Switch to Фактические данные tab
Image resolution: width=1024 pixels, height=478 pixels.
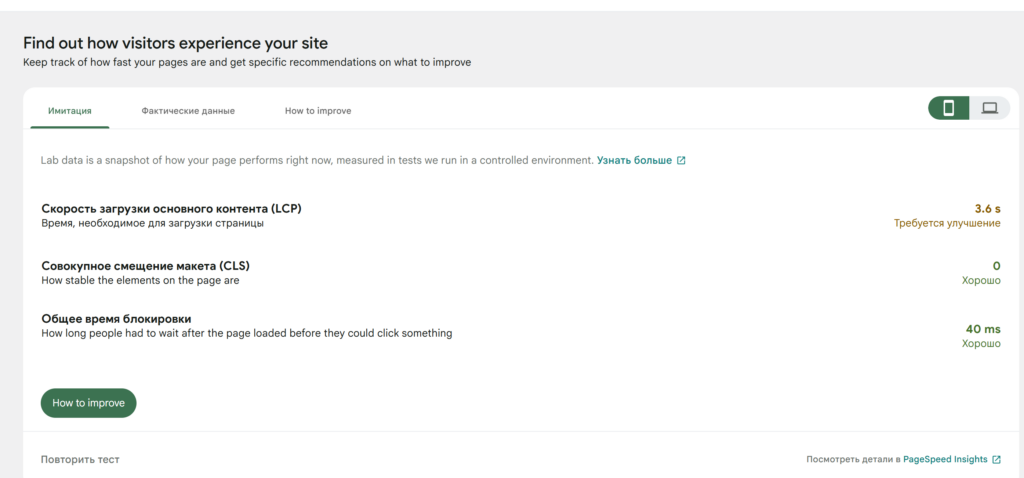pyautogui.click(x=188, y=111)
